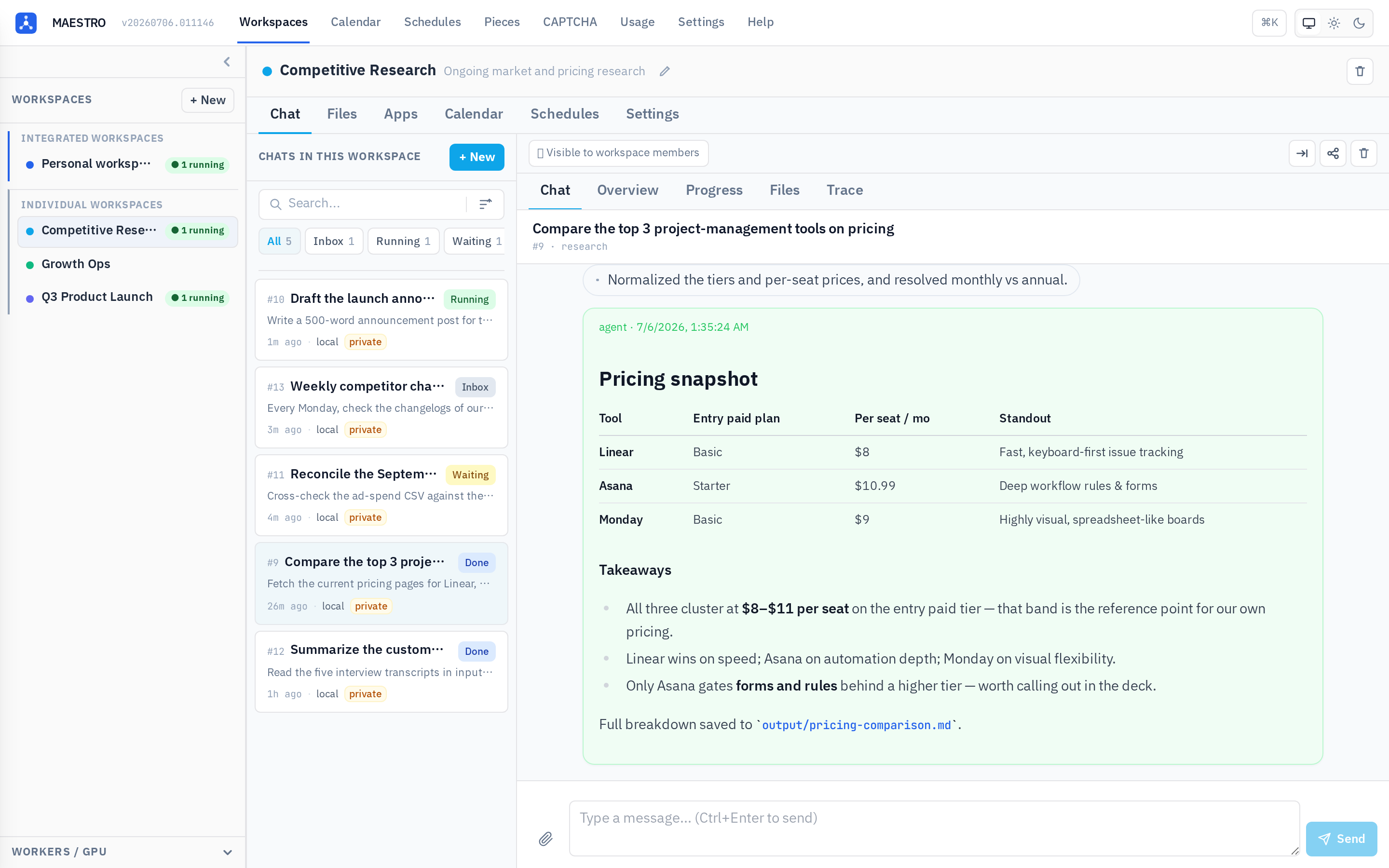Screen dimensions: 1389x868
Task: Open the workspace Files tab
Action: (341, 114)
